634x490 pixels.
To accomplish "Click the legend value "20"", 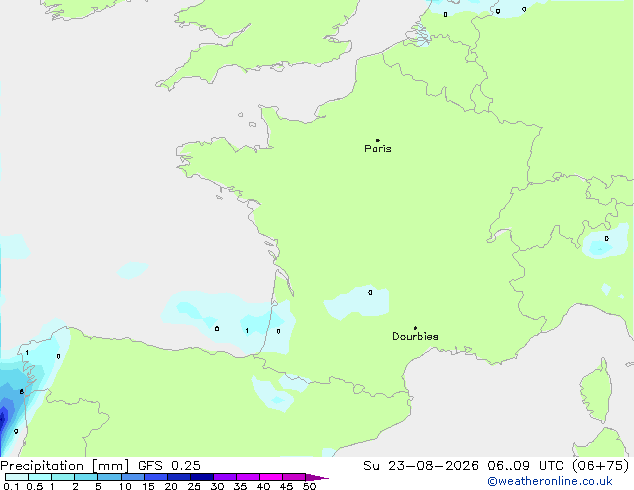I will point(171,486).
